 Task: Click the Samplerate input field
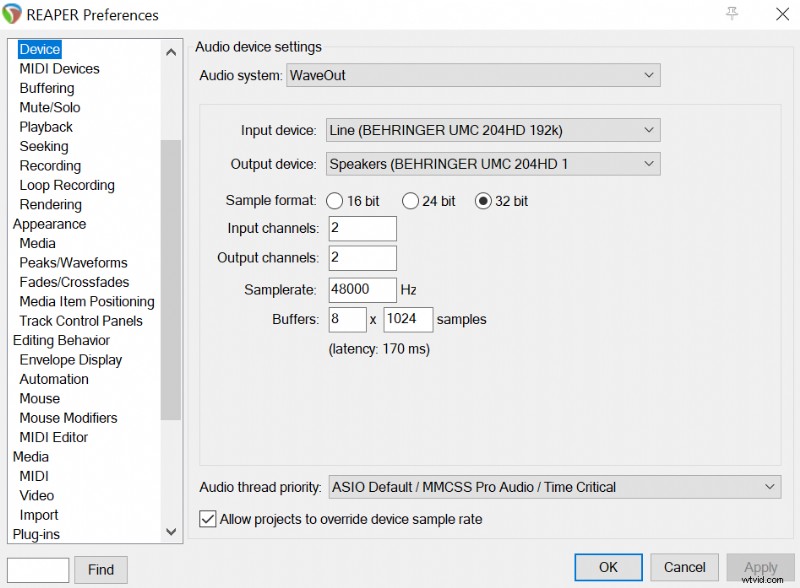click(x=361, y=289)
